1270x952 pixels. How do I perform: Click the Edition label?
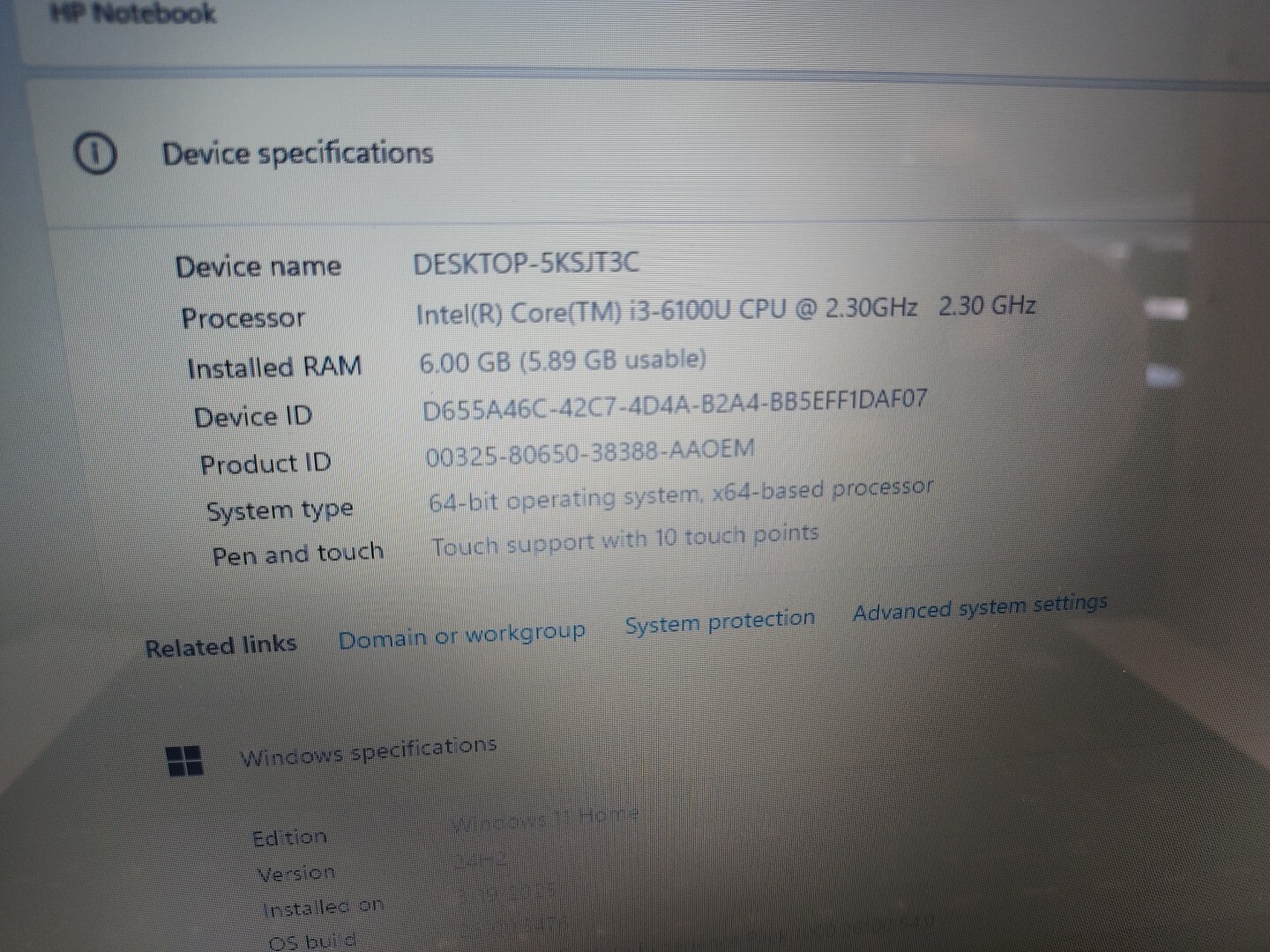click(x=289, y=837)
